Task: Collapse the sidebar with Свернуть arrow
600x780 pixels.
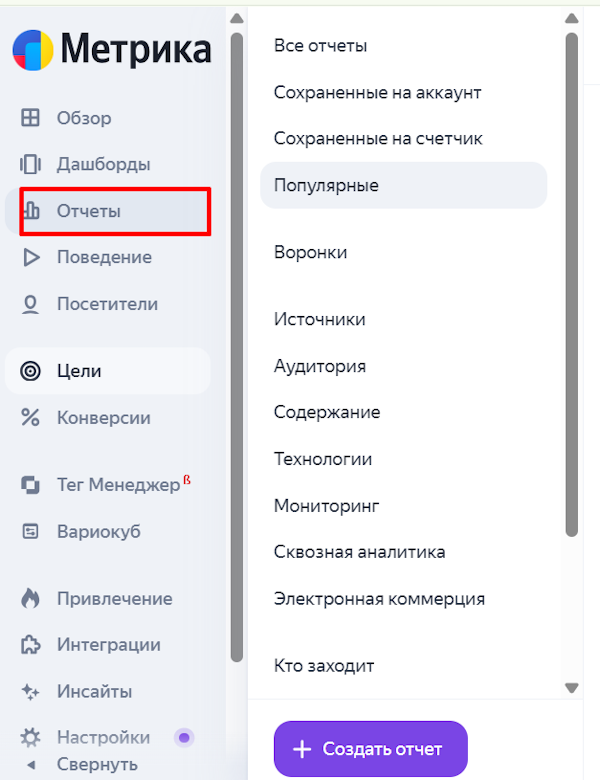Action: pos(31,765)
